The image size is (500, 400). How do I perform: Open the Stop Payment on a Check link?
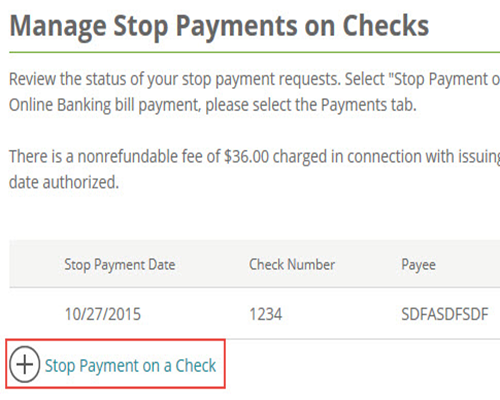click(x=131, y=366)
